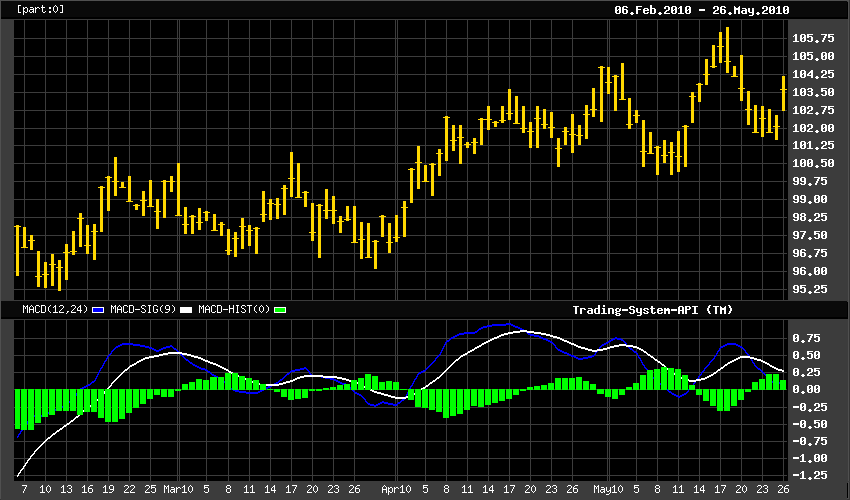
Task: Click the 105.00 price axis label
Action: pyautogui.click(x=813, y=56)
